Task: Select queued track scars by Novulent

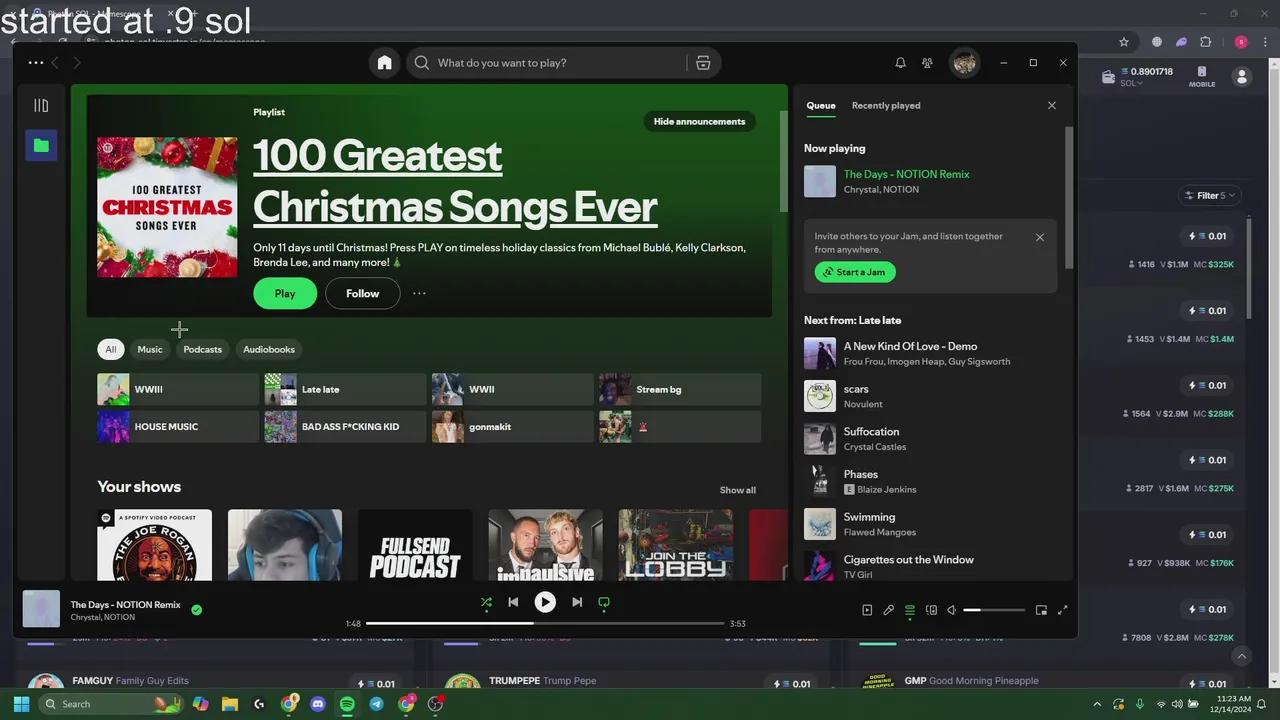Action: [x=928, y=396]
